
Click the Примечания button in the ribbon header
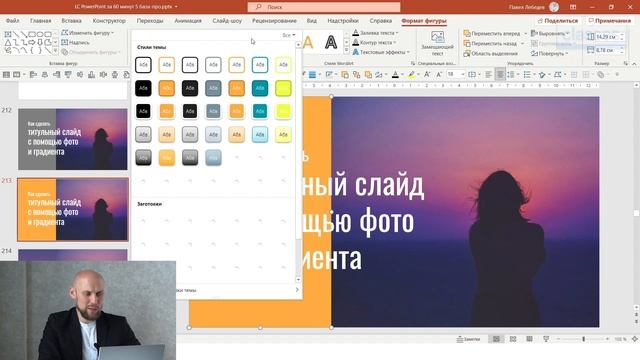tap(610, 20)
